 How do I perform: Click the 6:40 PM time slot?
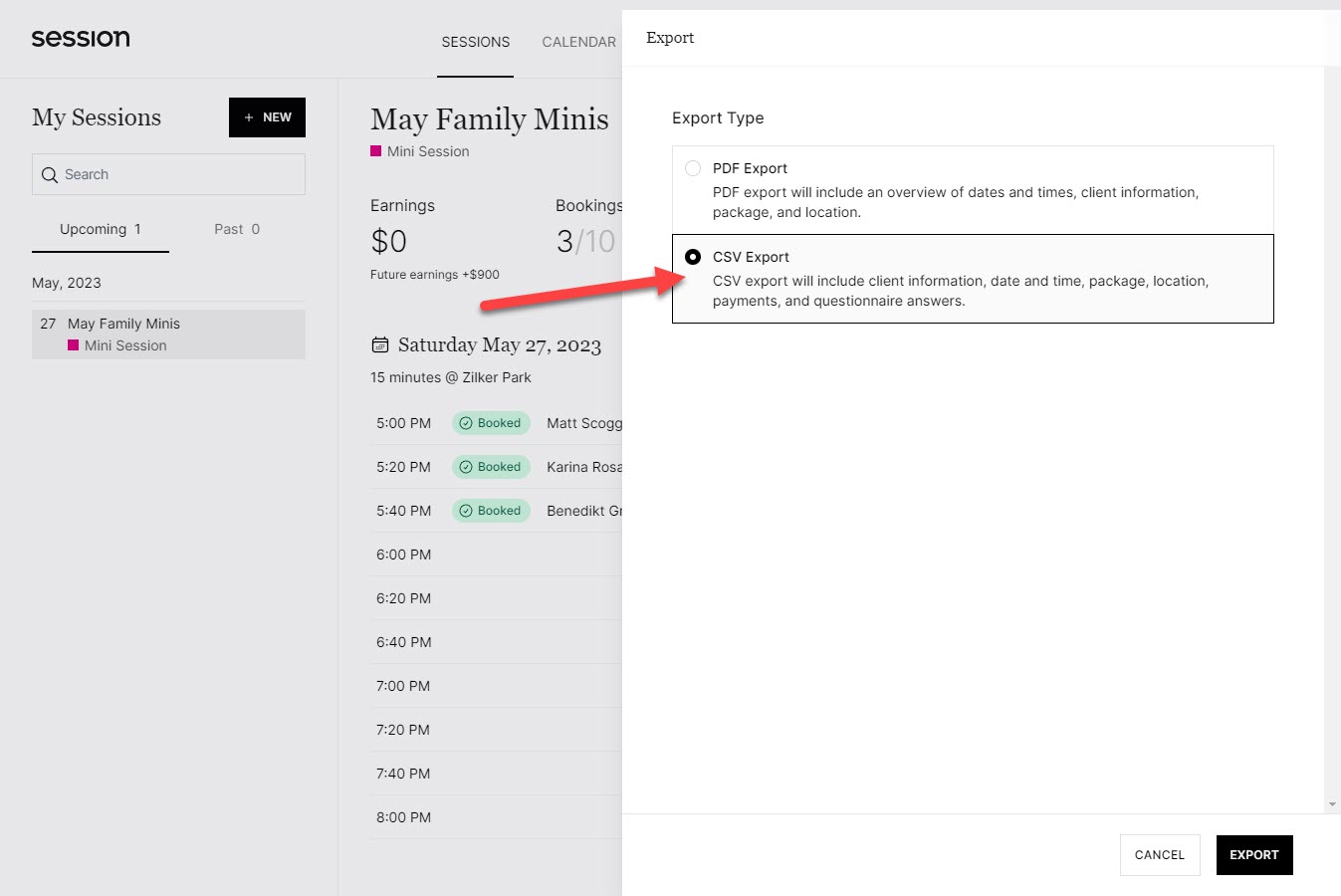(x=496, y=642)
